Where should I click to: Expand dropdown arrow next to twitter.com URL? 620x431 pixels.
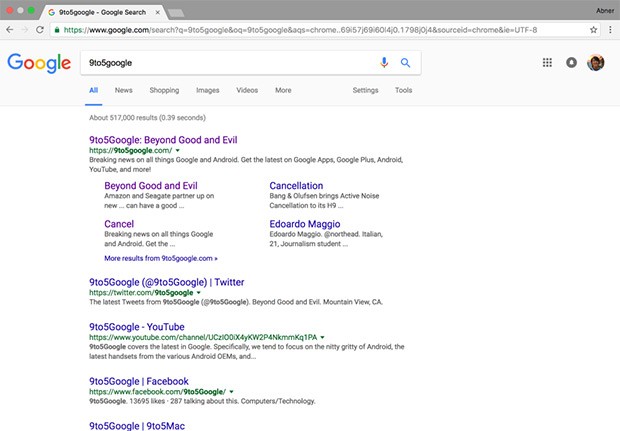coord(198,293)
